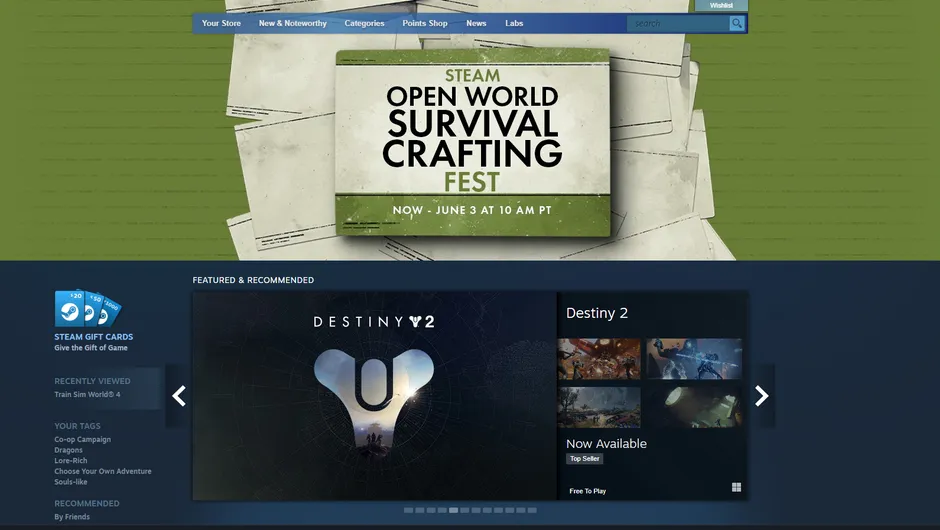Select the first carousel page indicator

pyautogui.click(x=408, y=510)
